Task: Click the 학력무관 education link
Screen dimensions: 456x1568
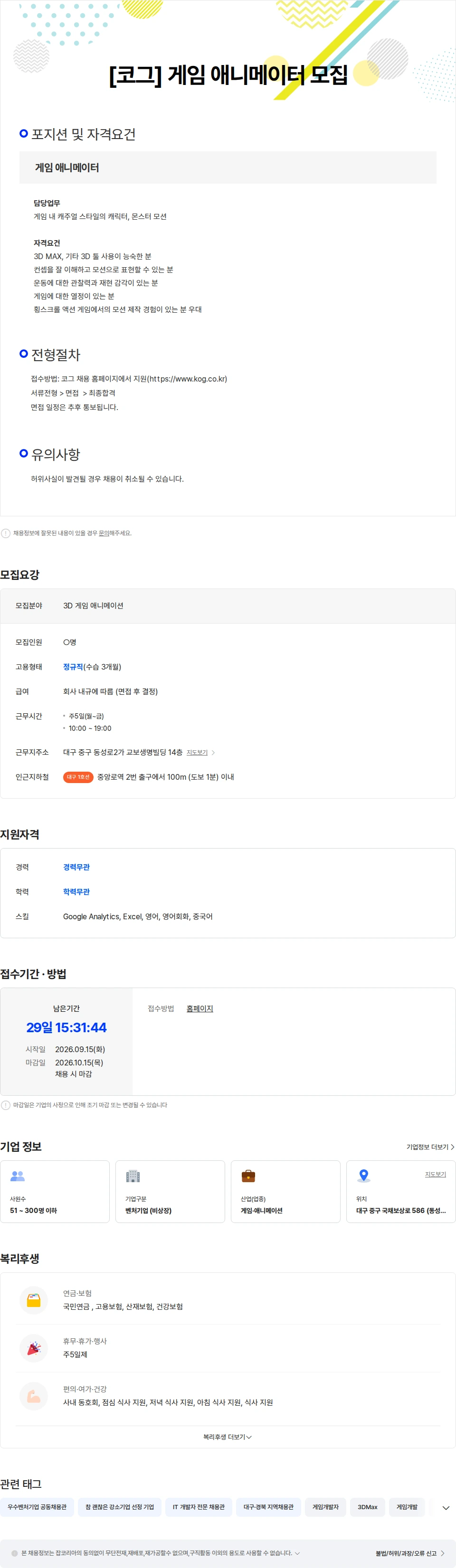Action: click(76, 892)
